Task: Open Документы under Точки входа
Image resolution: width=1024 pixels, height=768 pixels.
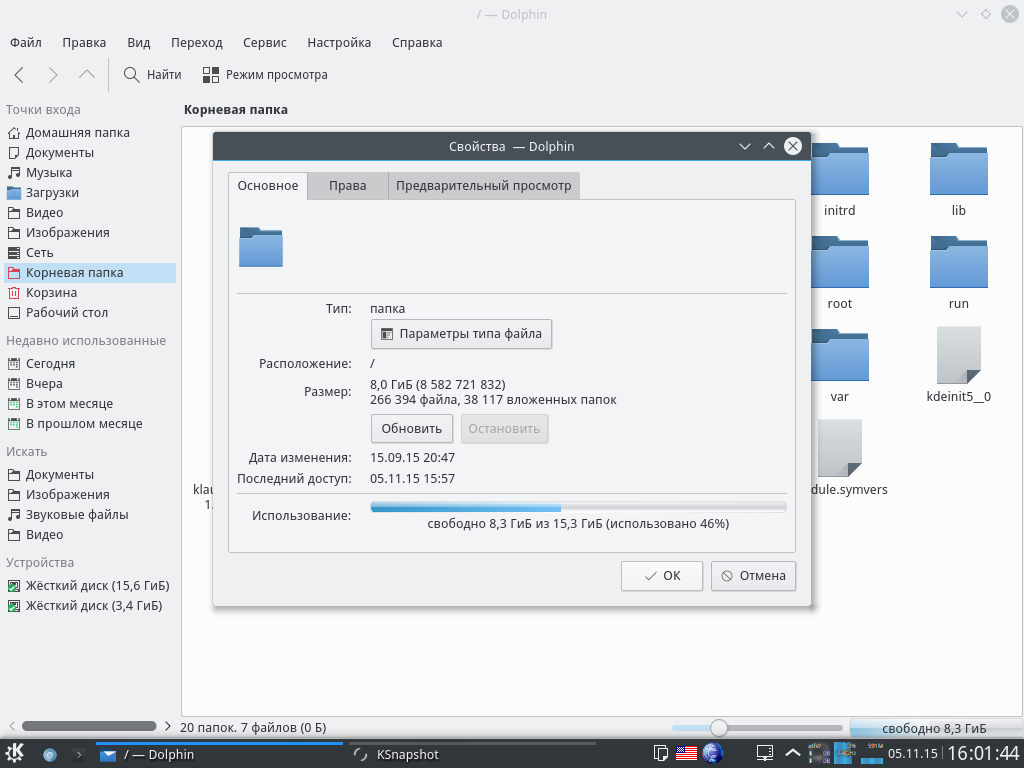Action: [88, 153]
